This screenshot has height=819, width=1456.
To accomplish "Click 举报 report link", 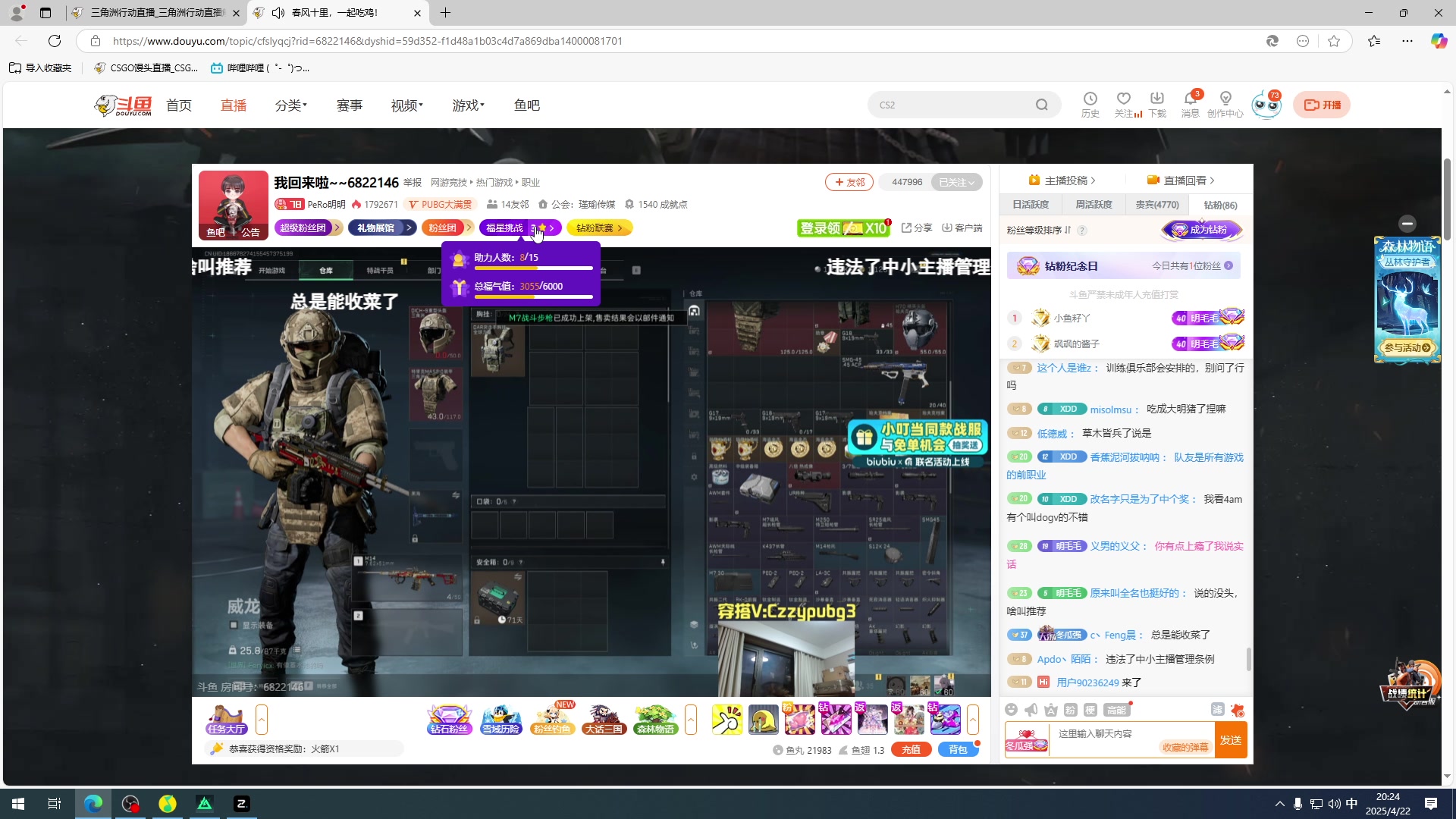I will tap(412, 183).
